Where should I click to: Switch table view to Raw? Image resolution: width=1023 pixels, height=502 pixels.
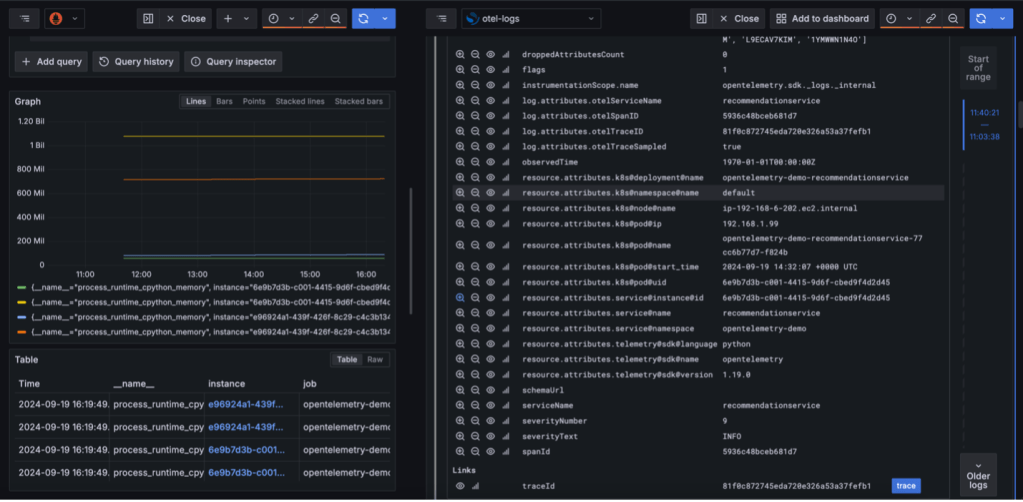[375, 359]
